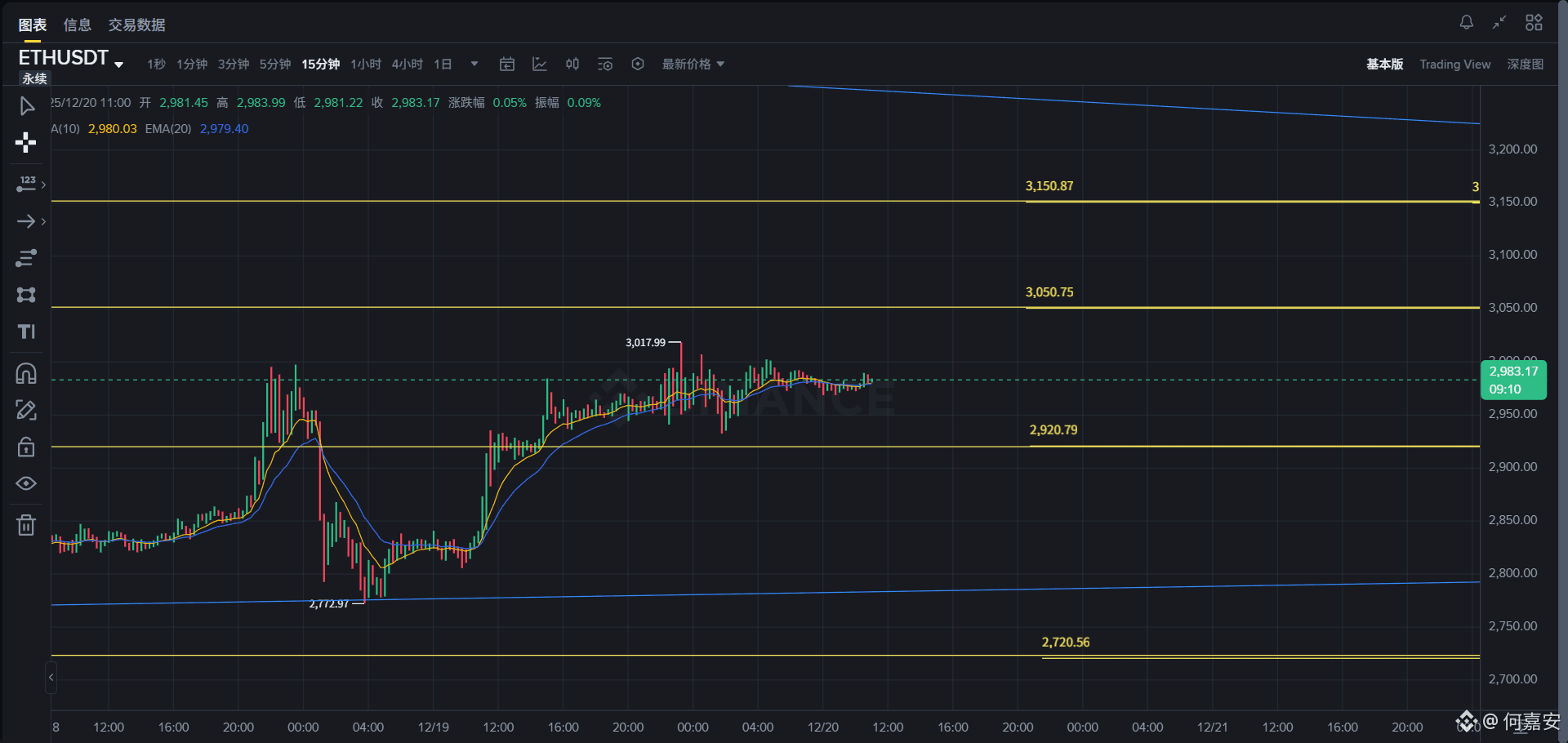This screenshot has width=1568, height=743.
Task: Select the 15分钟 interval
Action: coord(321,64)
